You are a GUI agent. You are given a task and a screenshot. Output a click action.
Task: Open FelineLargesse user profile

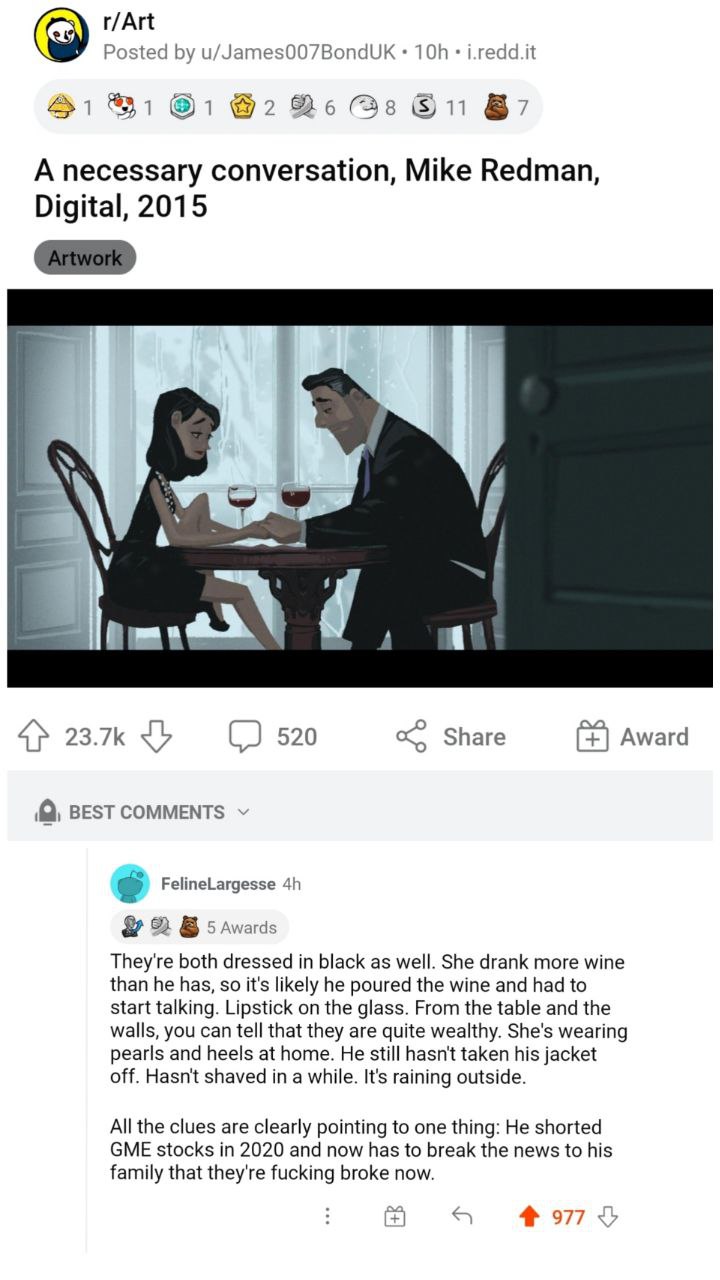click(217, 884)
